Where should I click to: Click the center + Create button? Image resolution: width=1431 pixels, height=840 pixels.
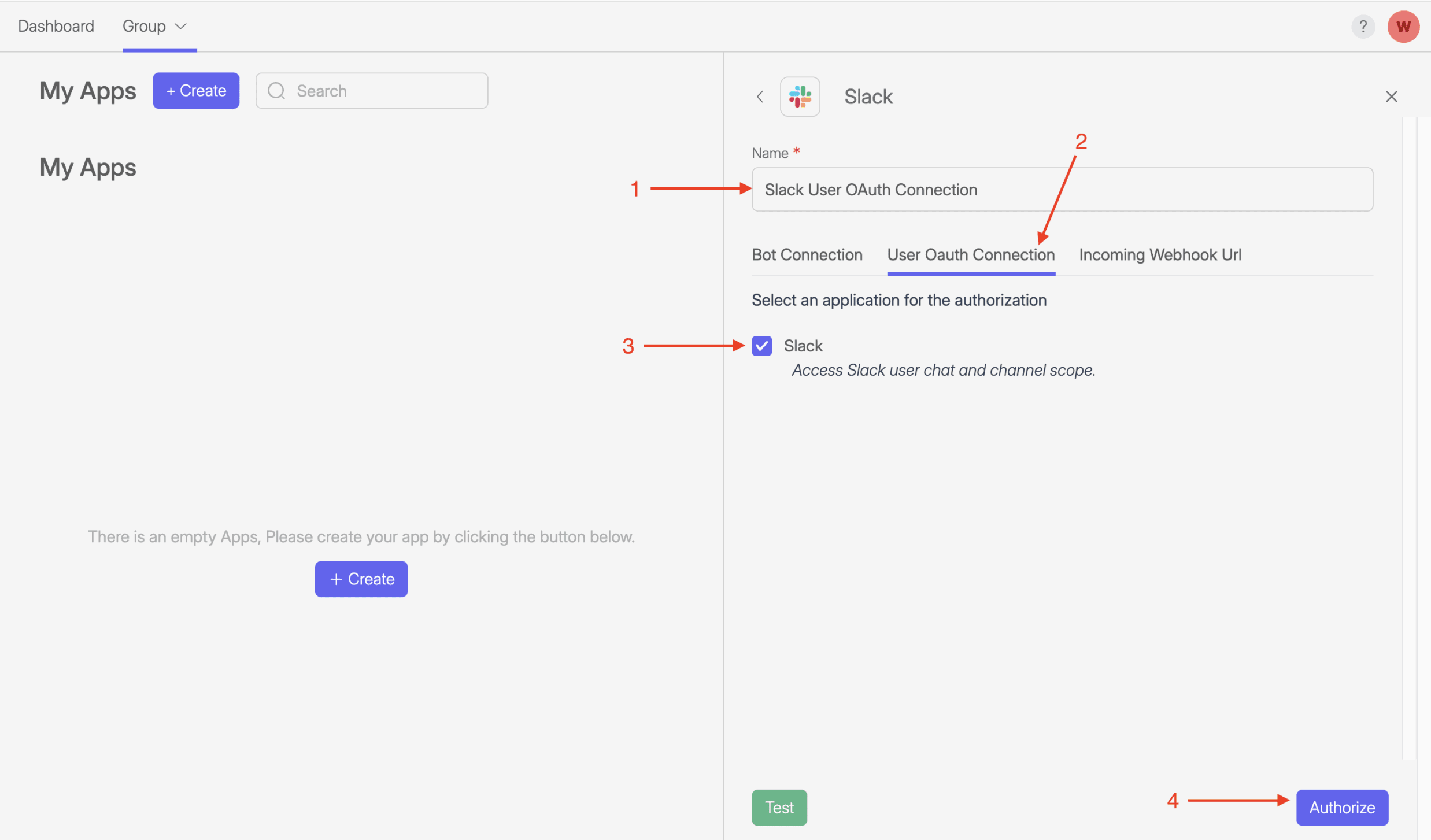click(x=361, y=579)
